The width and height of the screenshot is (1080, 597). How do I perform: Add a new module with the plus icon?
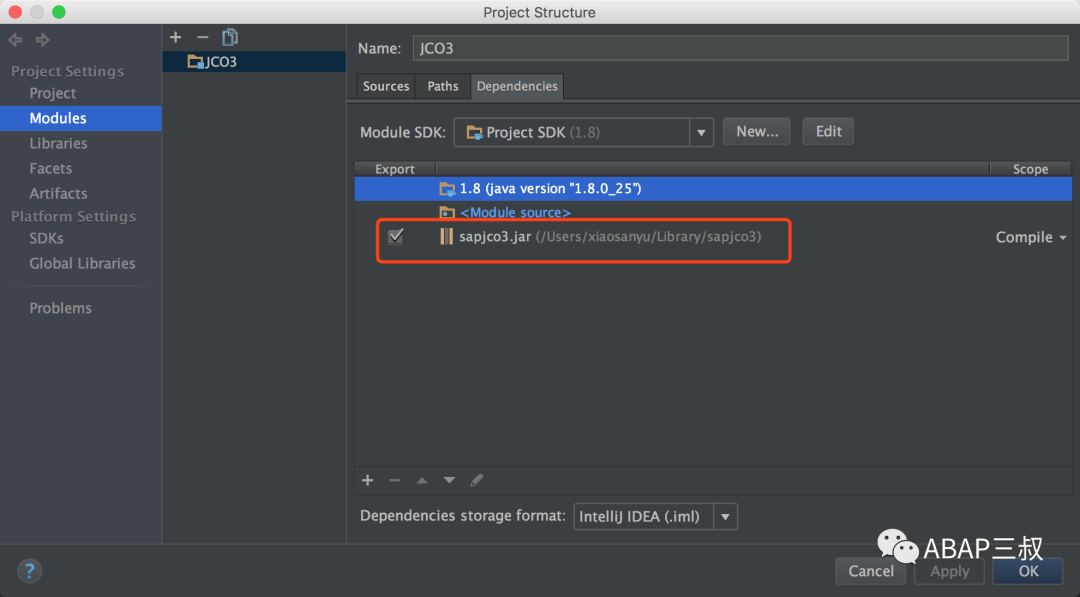pyautogui.click(x=176, y=37)
